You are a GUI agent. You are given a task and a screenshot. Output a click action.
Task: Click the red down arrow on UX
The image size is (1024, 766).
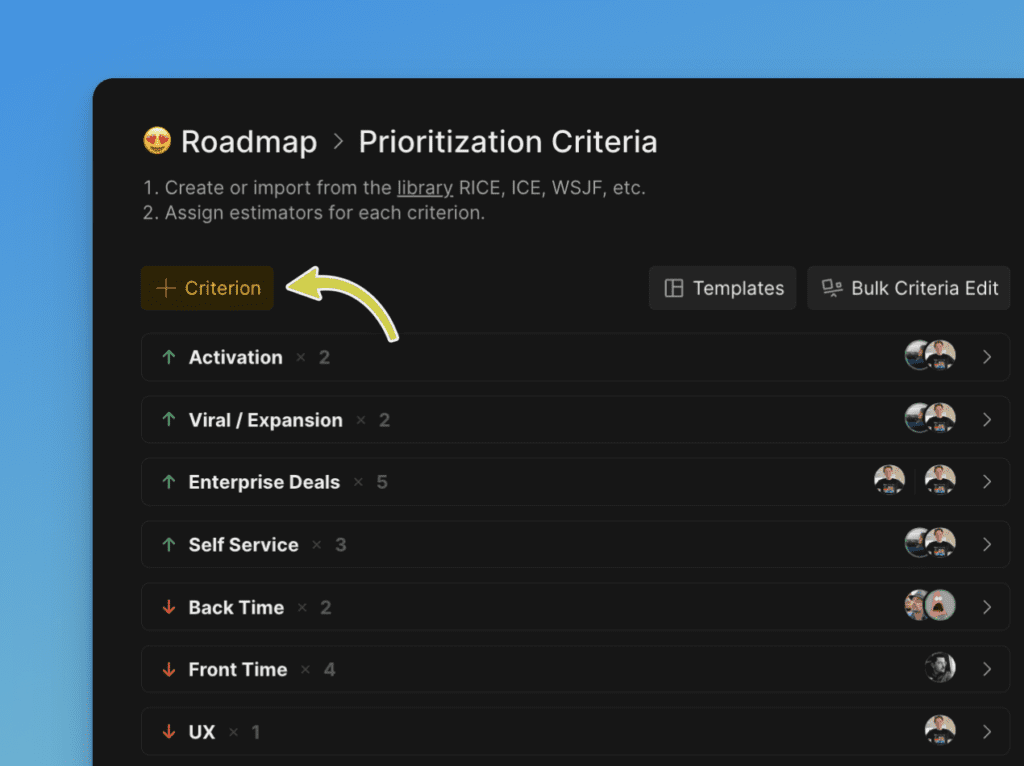[x=168, y=732]
